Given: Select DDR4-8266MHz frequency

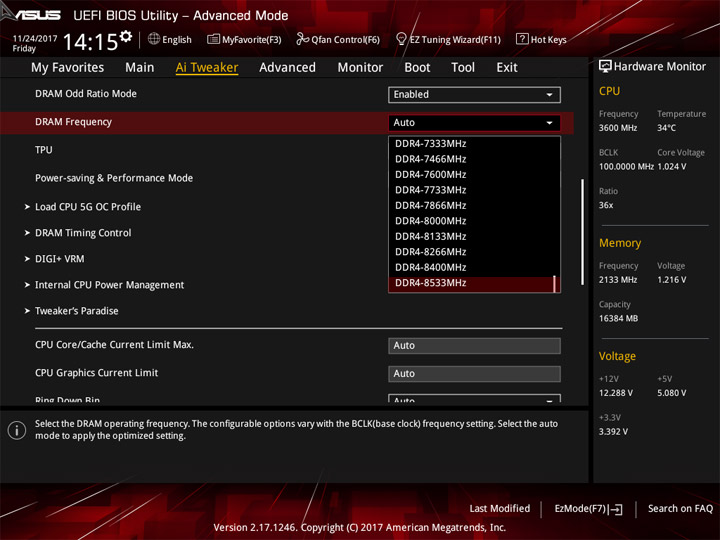Looking at the screenshot, I should [472, 252].
